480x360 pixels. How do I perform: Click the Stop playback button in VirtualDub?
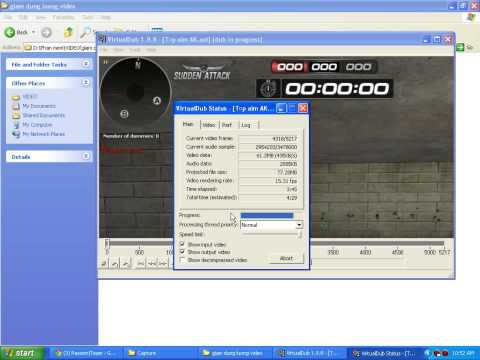pos(104,264)
